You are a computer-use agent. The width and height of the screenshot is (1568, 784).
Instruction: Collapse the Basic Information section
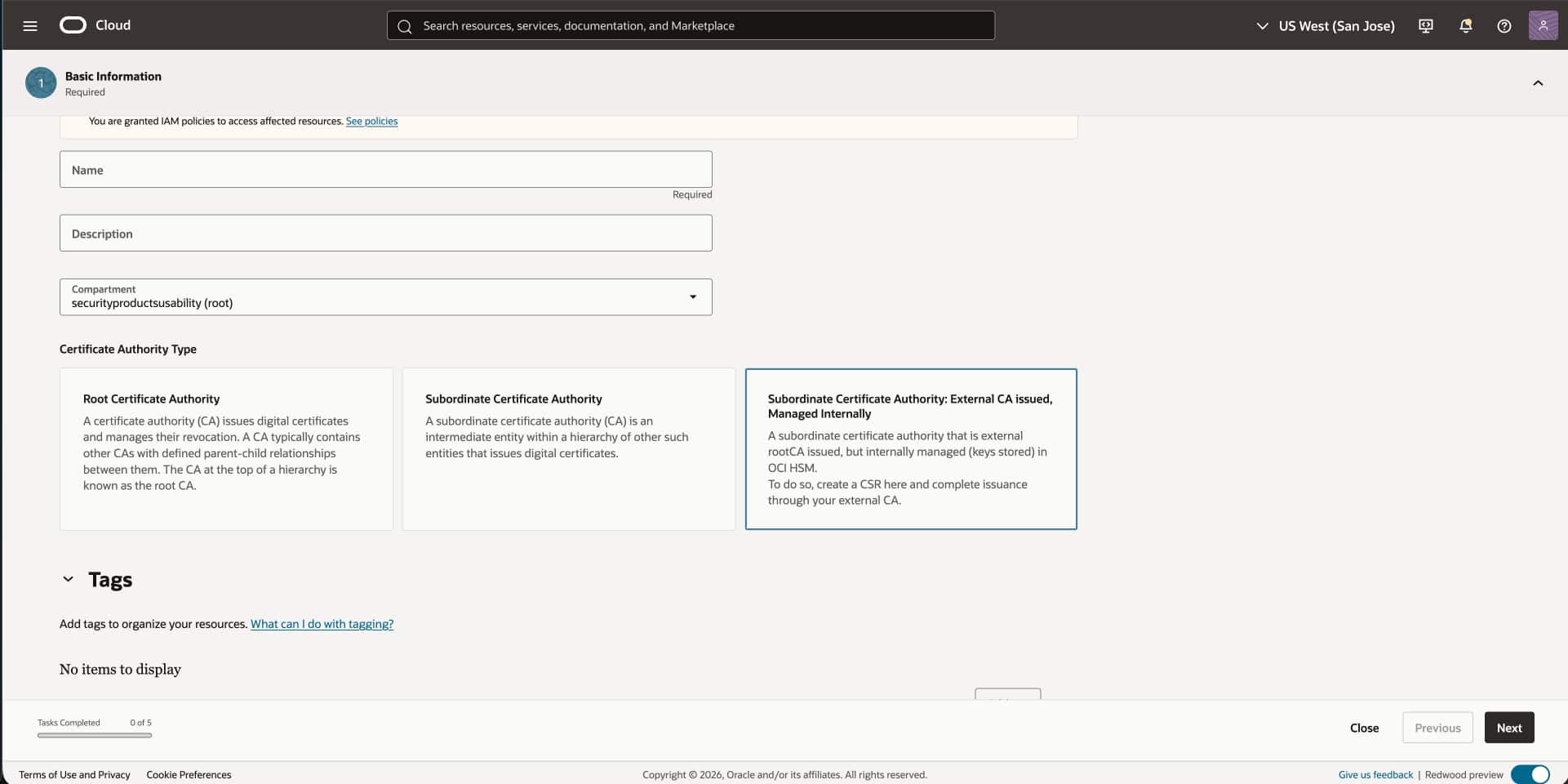click(1539, 82)
